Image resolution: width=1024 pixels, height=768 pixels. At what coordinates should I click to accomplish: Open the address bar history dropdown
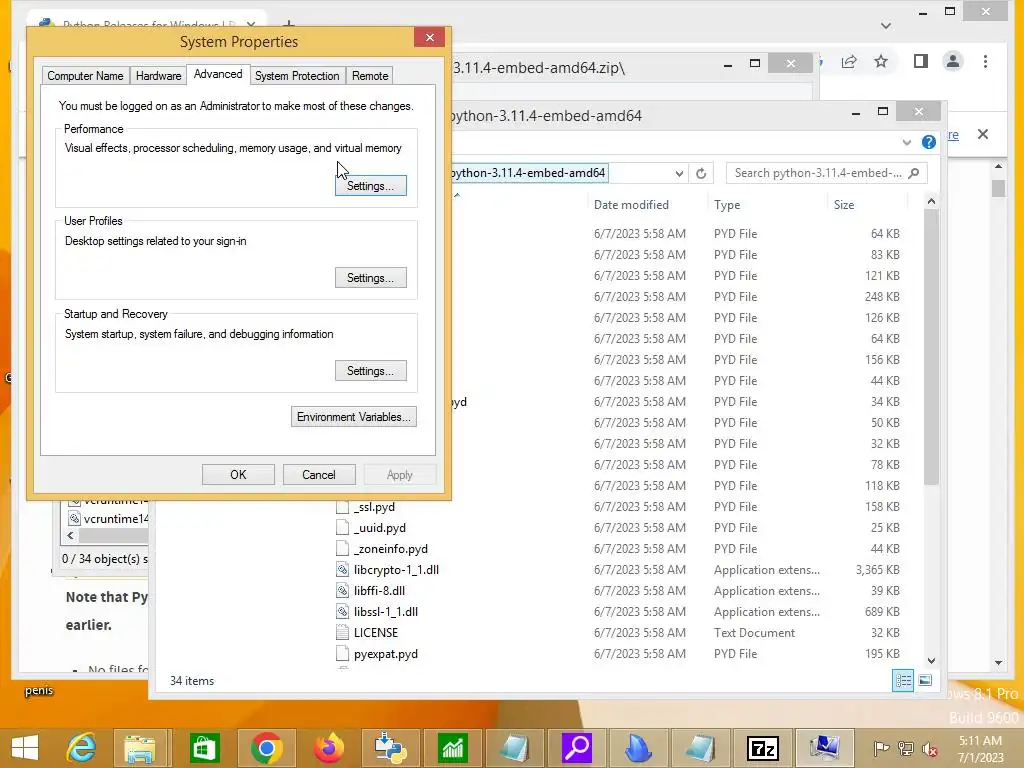679,173
